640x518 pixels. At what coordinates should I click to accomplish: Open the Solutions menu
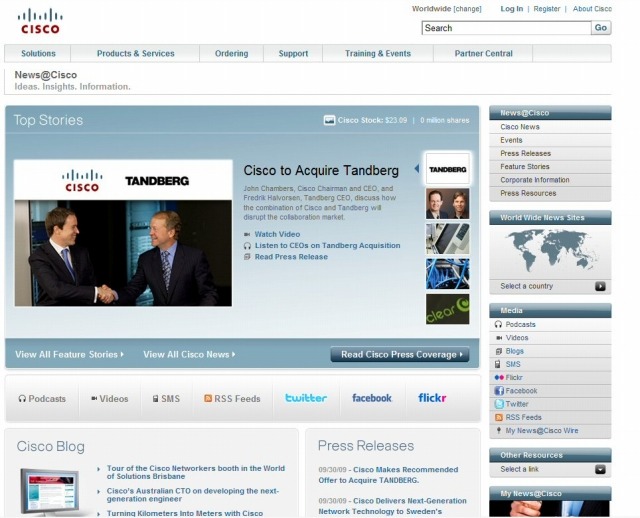coord(38,53)
